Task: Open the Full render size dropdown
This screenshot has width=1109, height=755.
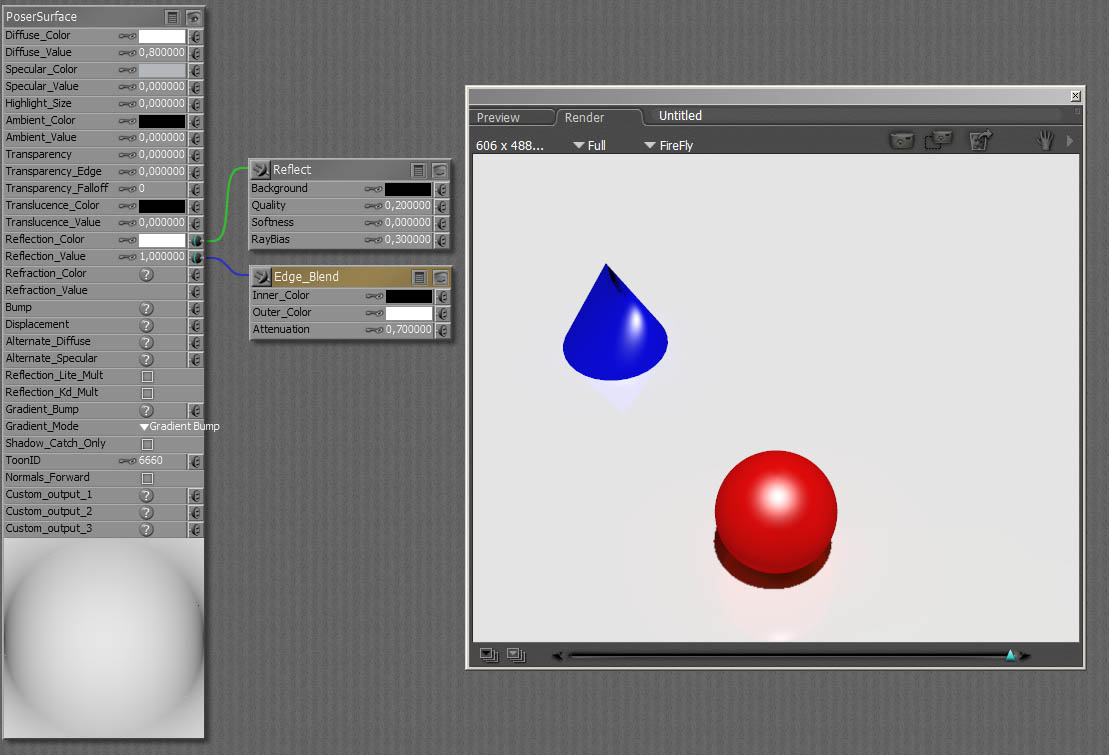Action: click(589, 145)
